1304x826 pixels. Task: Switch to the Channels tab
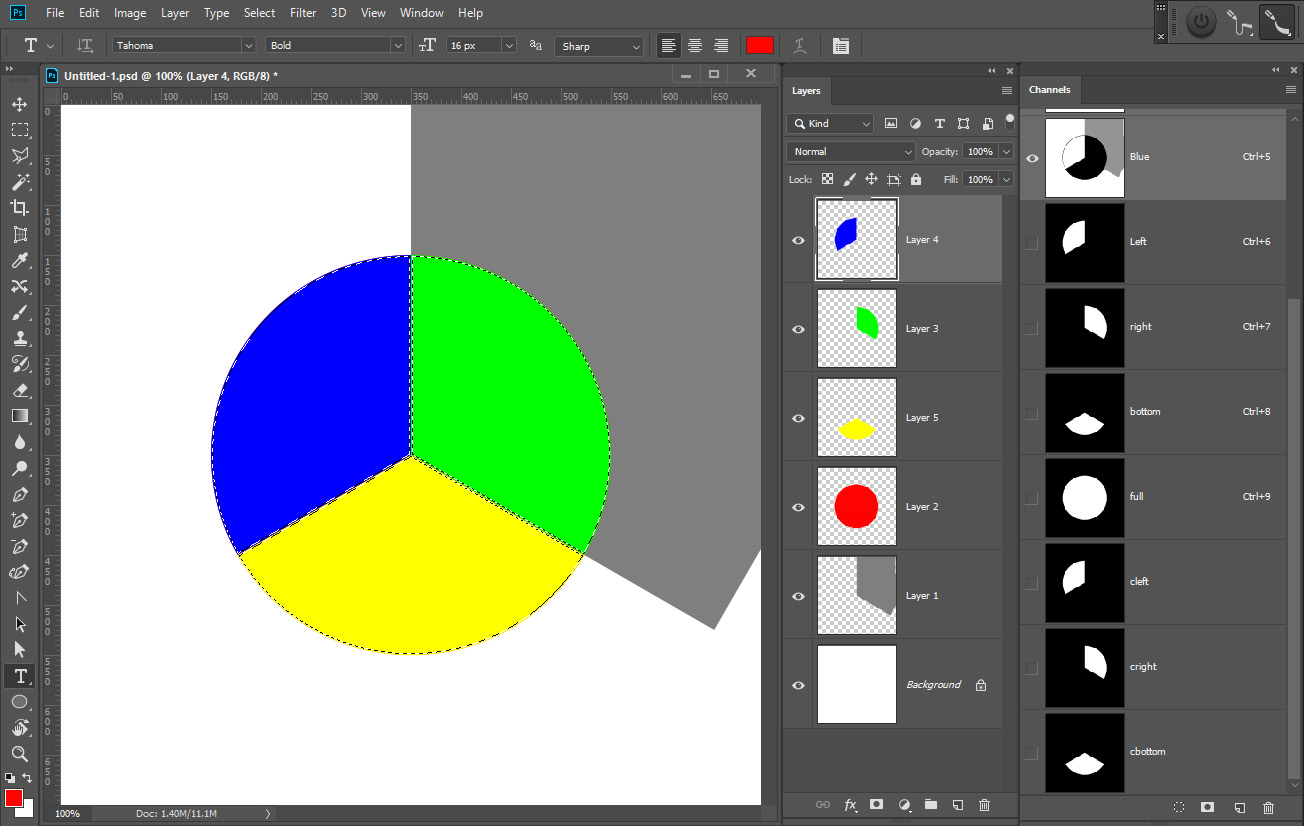tap(1050, 89)
